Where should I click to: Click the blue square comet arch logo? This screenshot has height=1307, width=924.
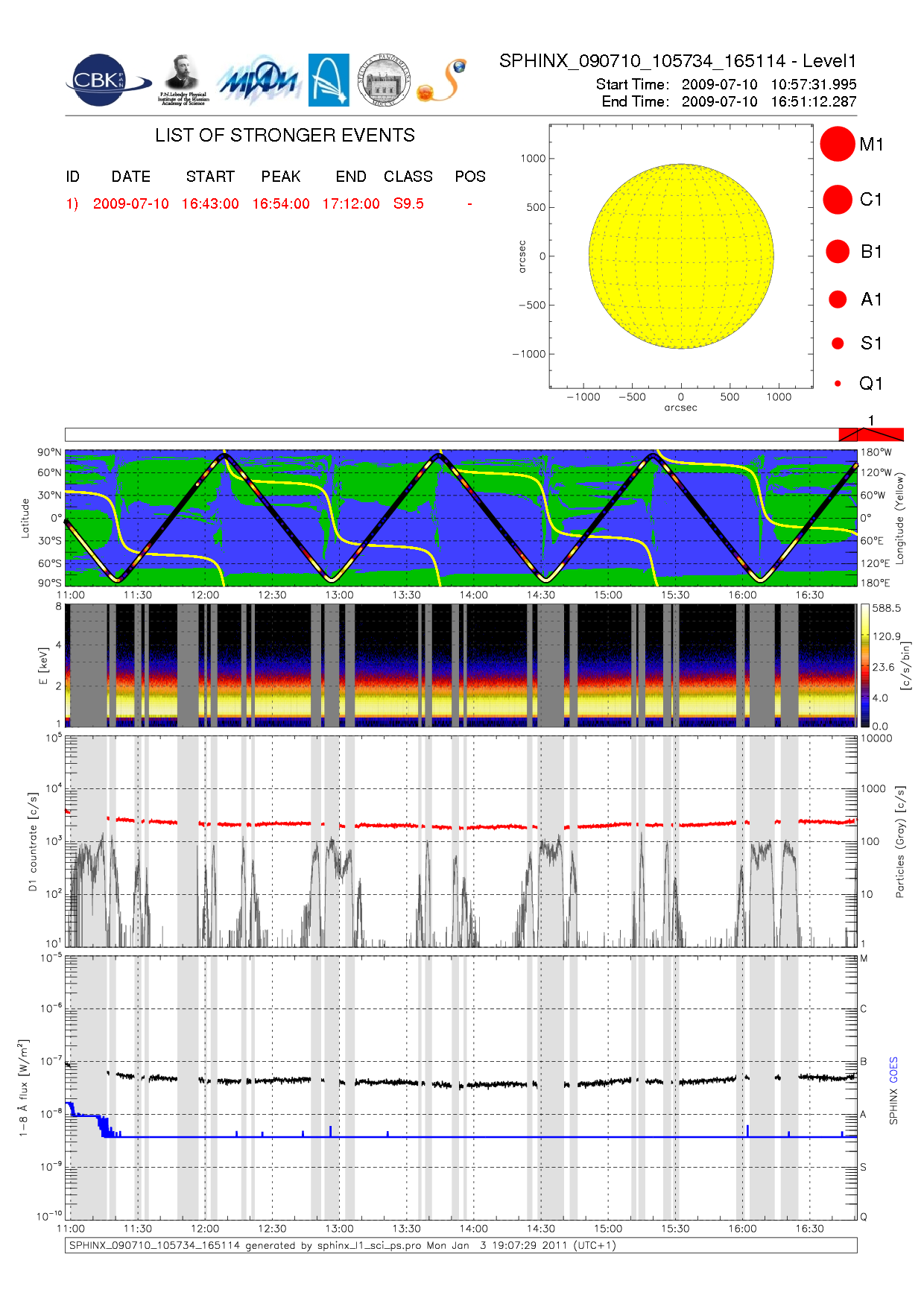pyautogui.click(x=329, y=80)
